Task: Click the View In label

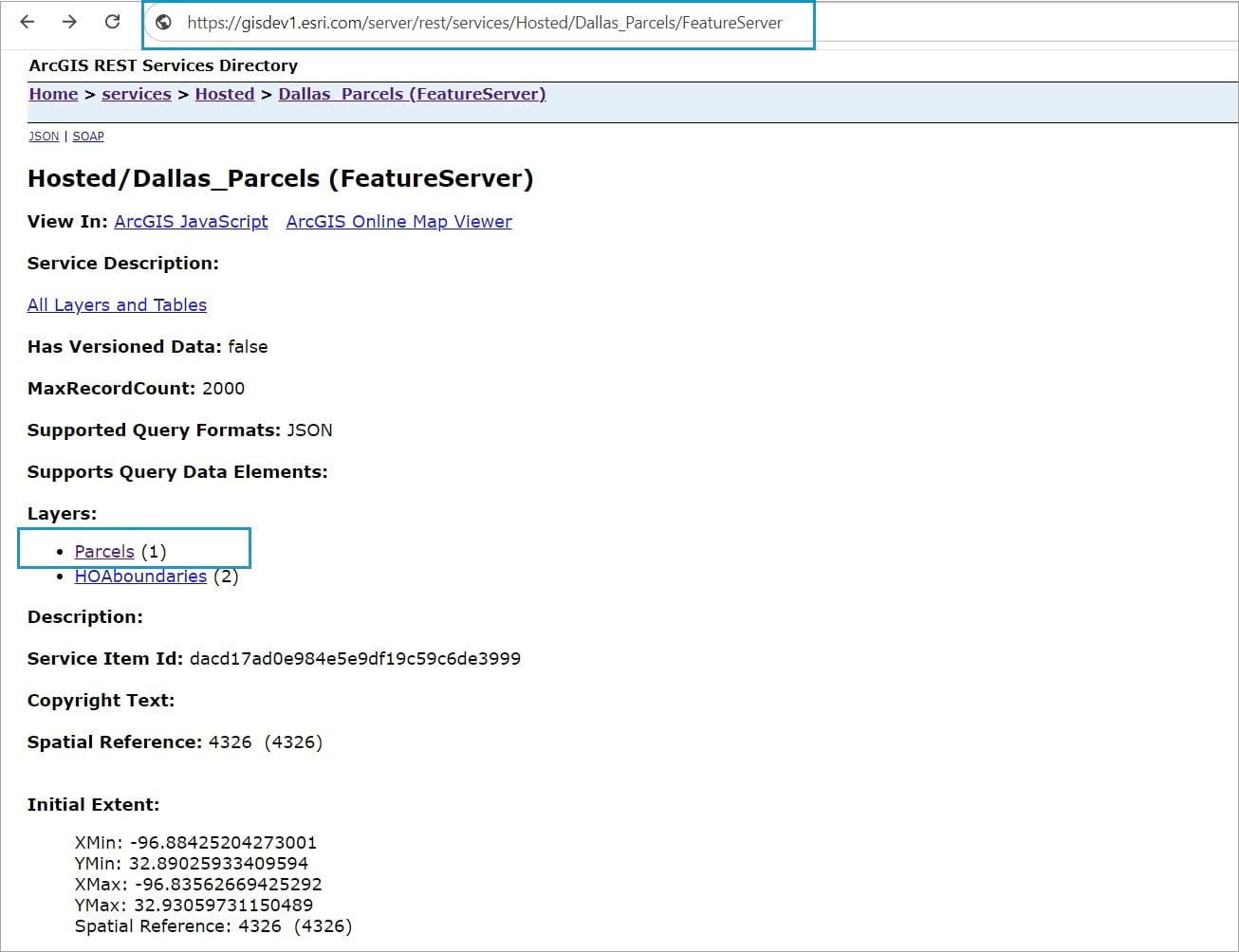Action: coord(66,222)
